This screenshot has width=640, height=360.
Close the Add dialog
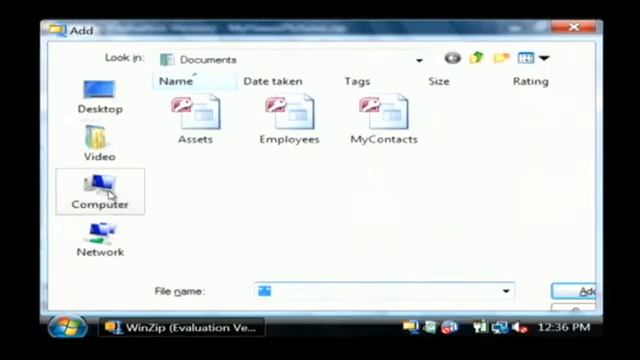[x=574, y=27]
